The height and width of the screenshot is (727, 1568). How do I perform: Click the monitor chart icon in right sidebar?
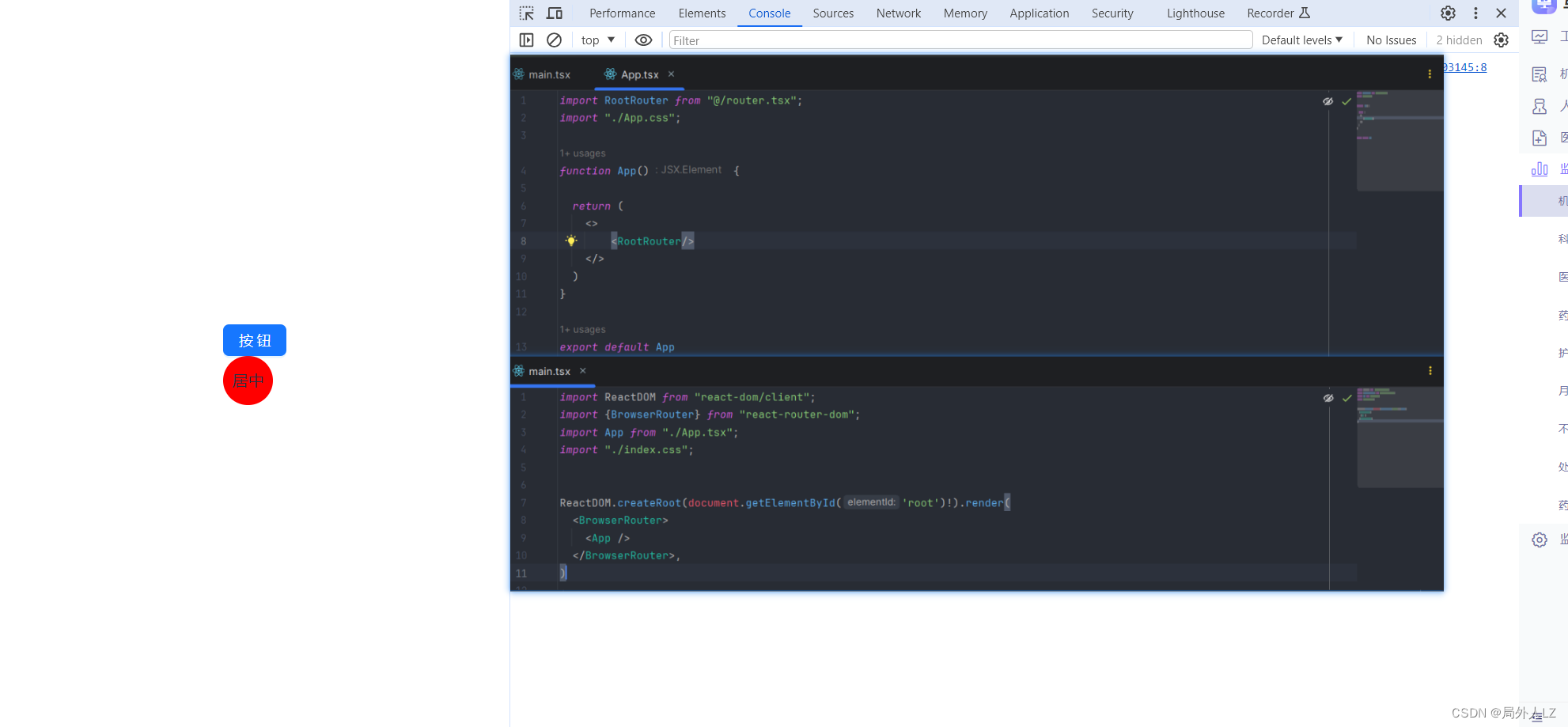(x=1540, y=36)
